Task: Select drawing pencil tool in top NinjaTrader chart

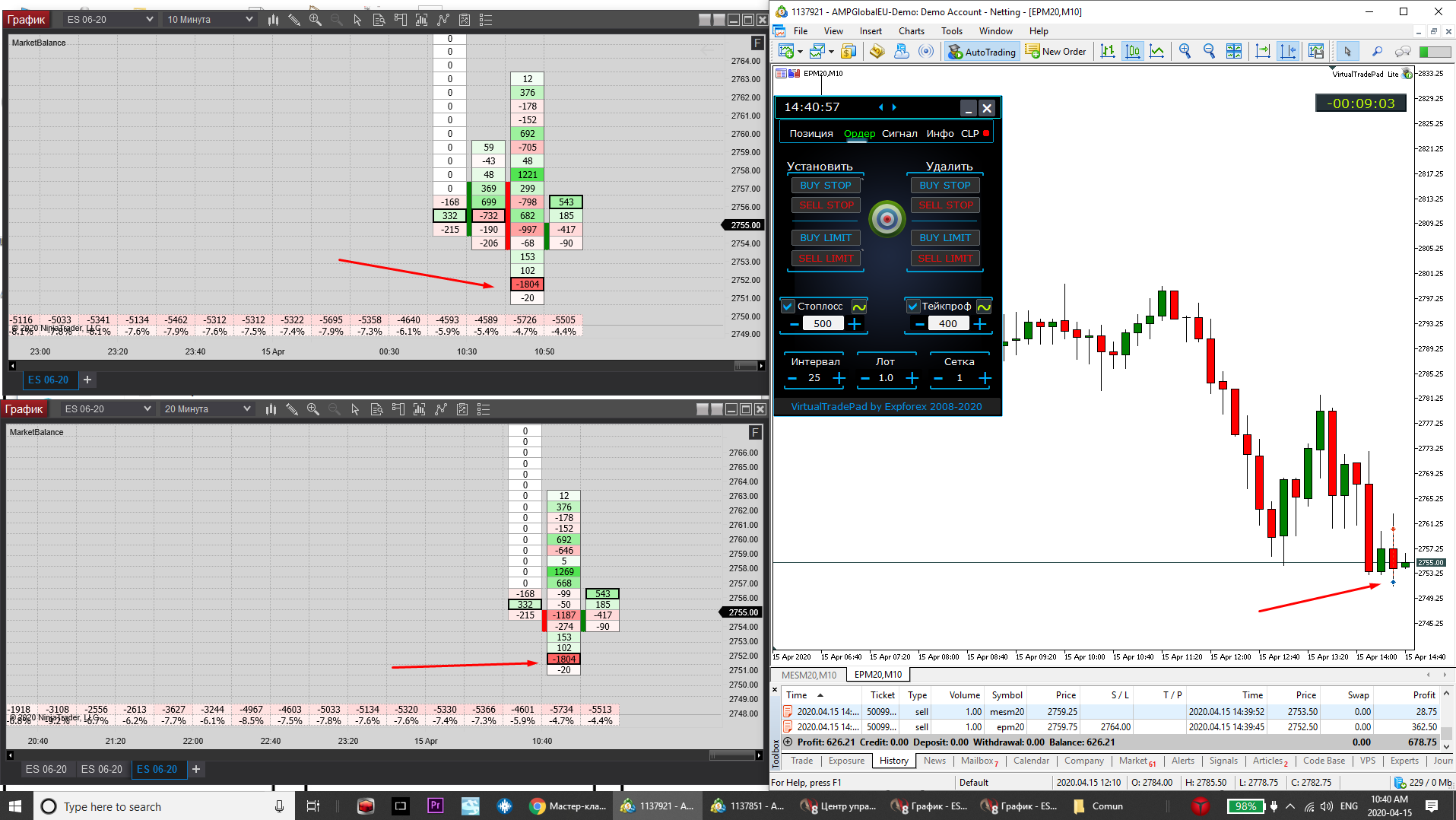Action: (294, 20)
